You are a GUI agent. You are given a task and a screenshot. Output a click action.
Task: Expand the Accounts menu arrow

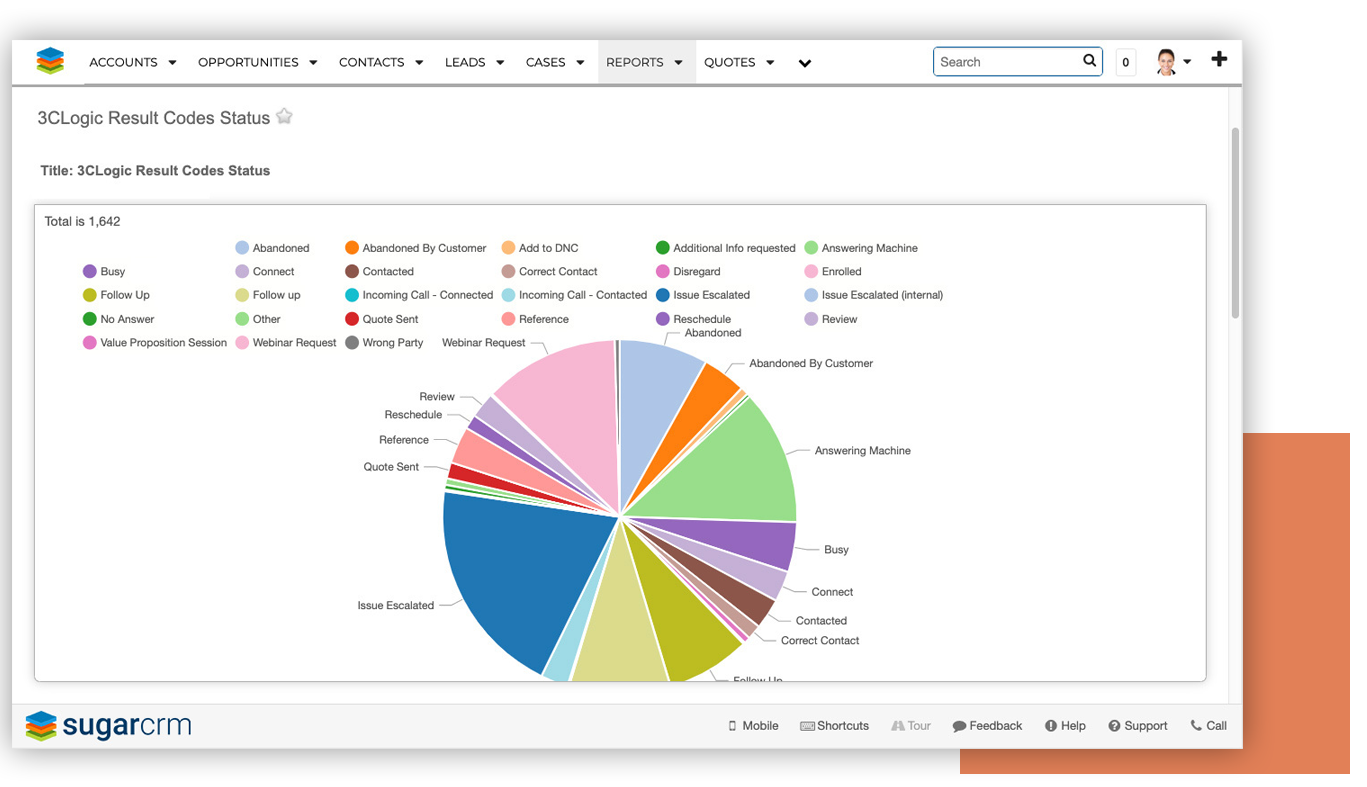(x=172, y=63)
